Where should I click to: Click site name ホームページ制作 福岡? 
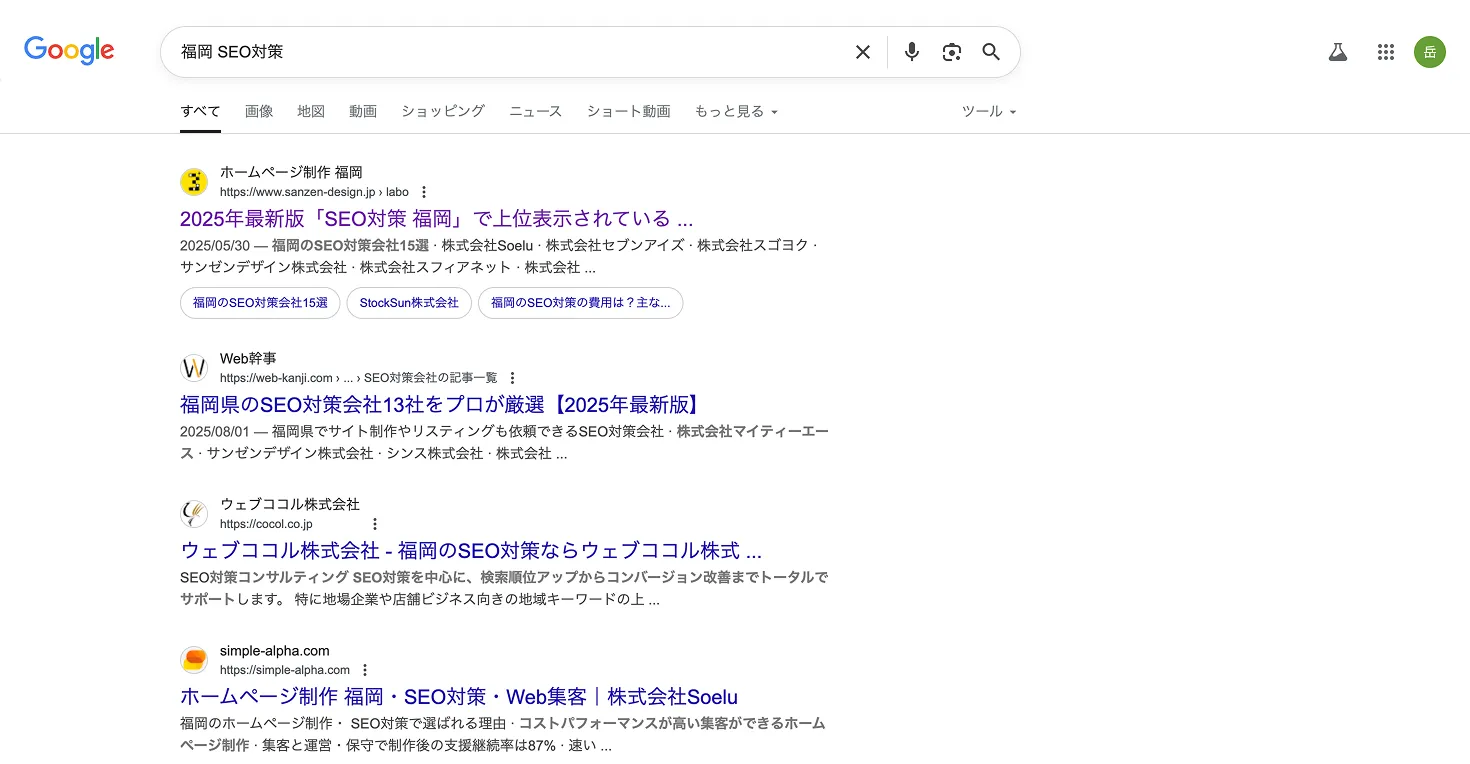[291, 172]
